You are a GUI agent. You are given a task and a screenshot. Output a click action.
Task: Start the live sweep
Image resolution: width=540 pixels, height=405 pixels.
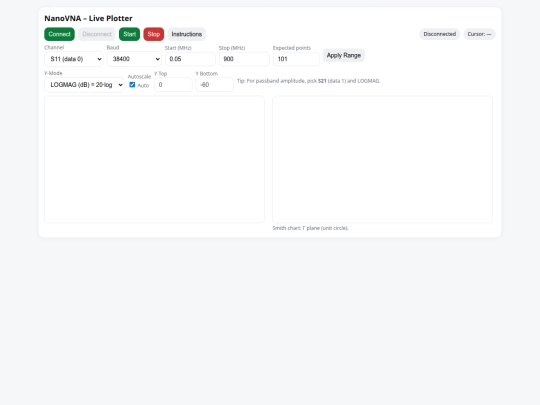coord(129,34)
